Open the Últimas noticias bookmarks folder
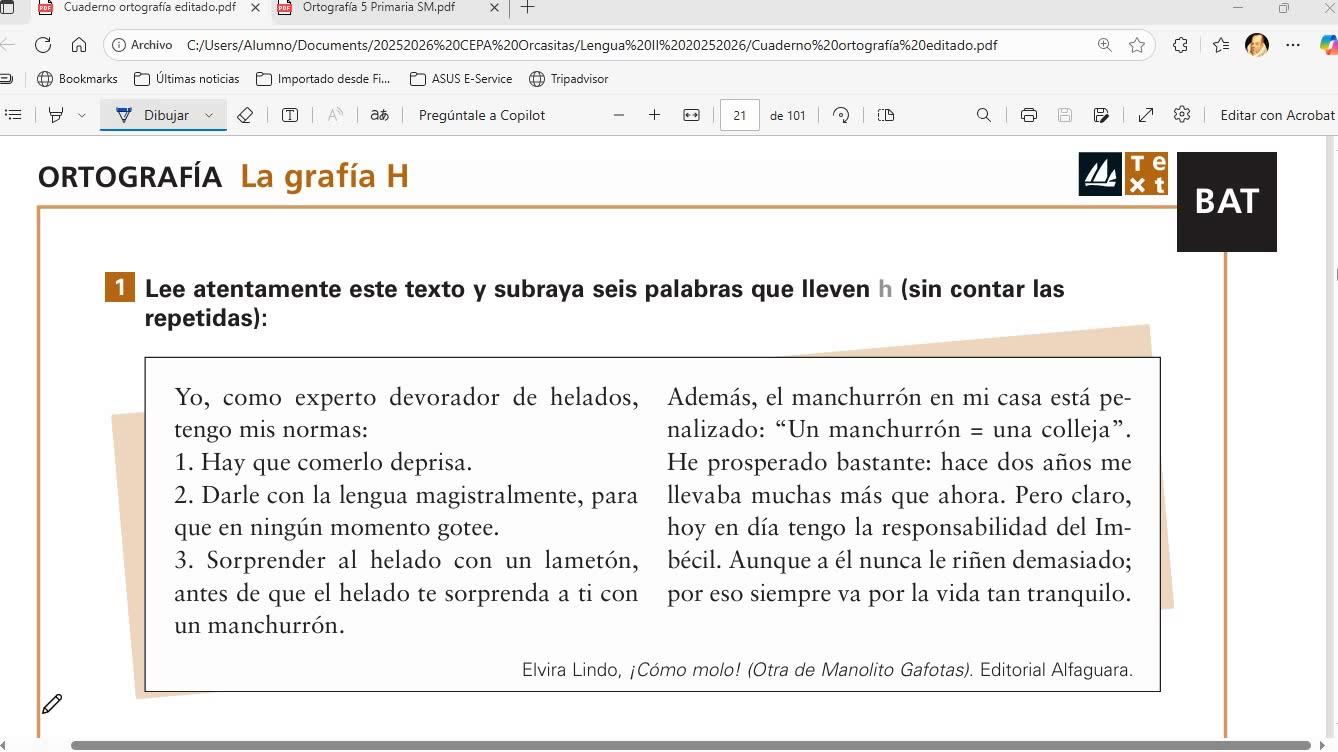1338x752 pixels. click(x=187, y=79)
